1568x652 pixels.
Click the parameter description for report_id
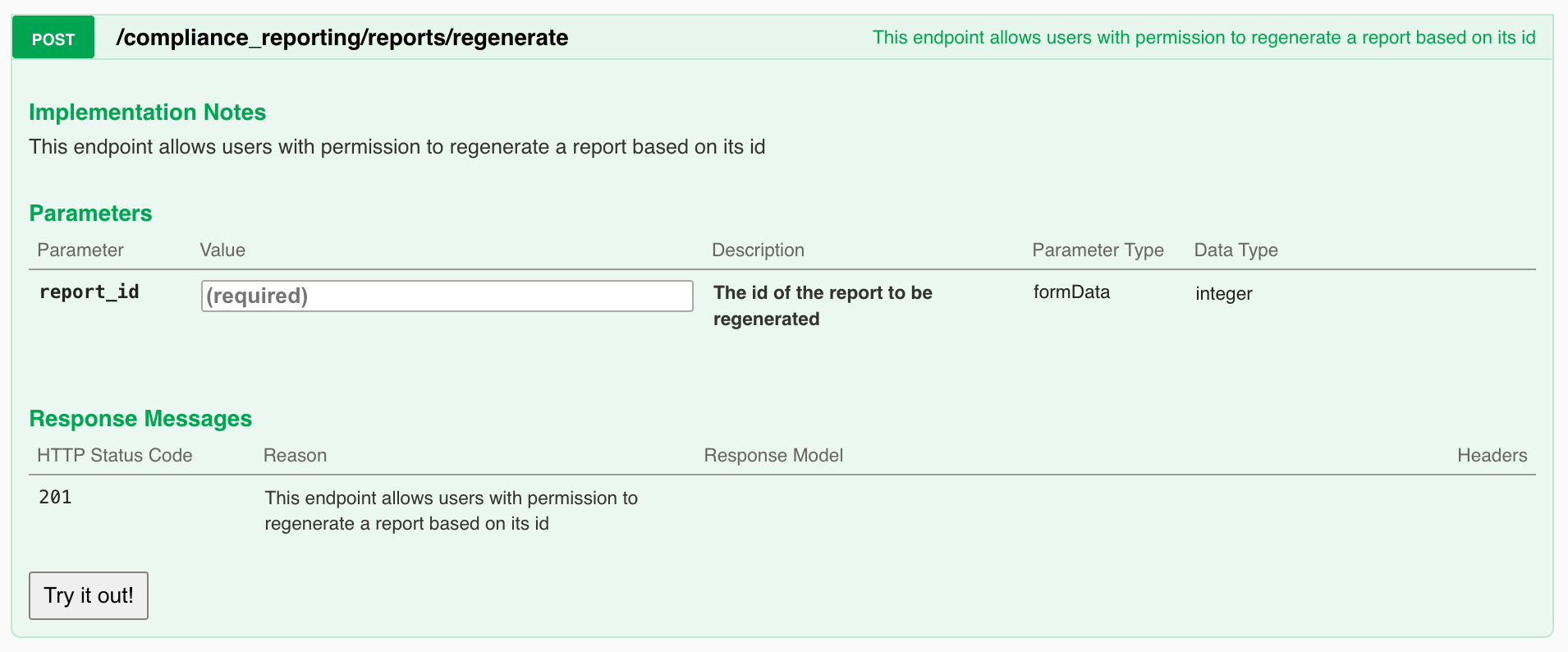822,305
